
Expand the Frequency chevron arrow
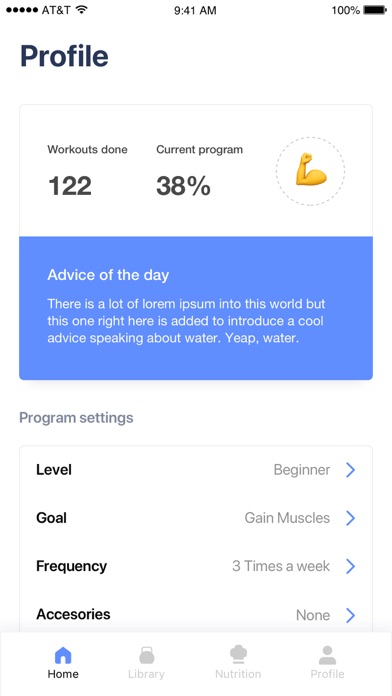pyautogui.click(x=350, y=566)
